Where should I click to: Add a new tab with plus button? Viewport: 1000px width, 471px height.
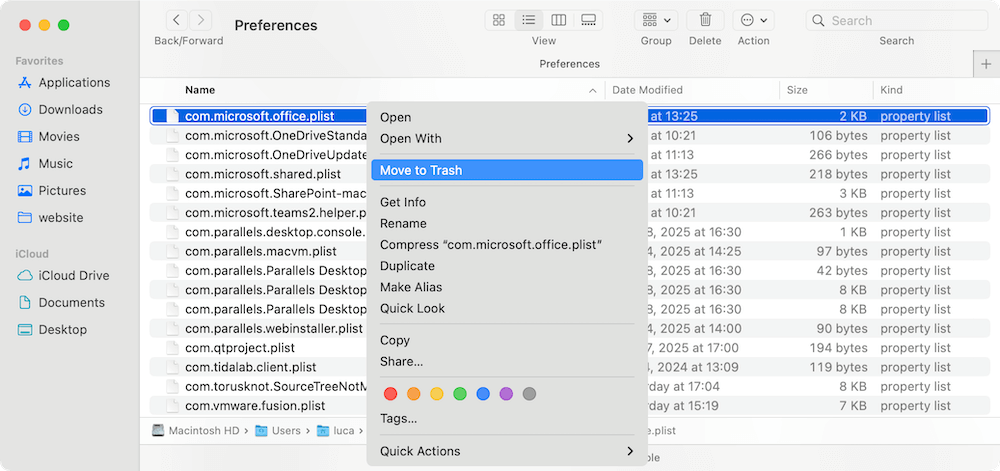click(x=987, y=64)
